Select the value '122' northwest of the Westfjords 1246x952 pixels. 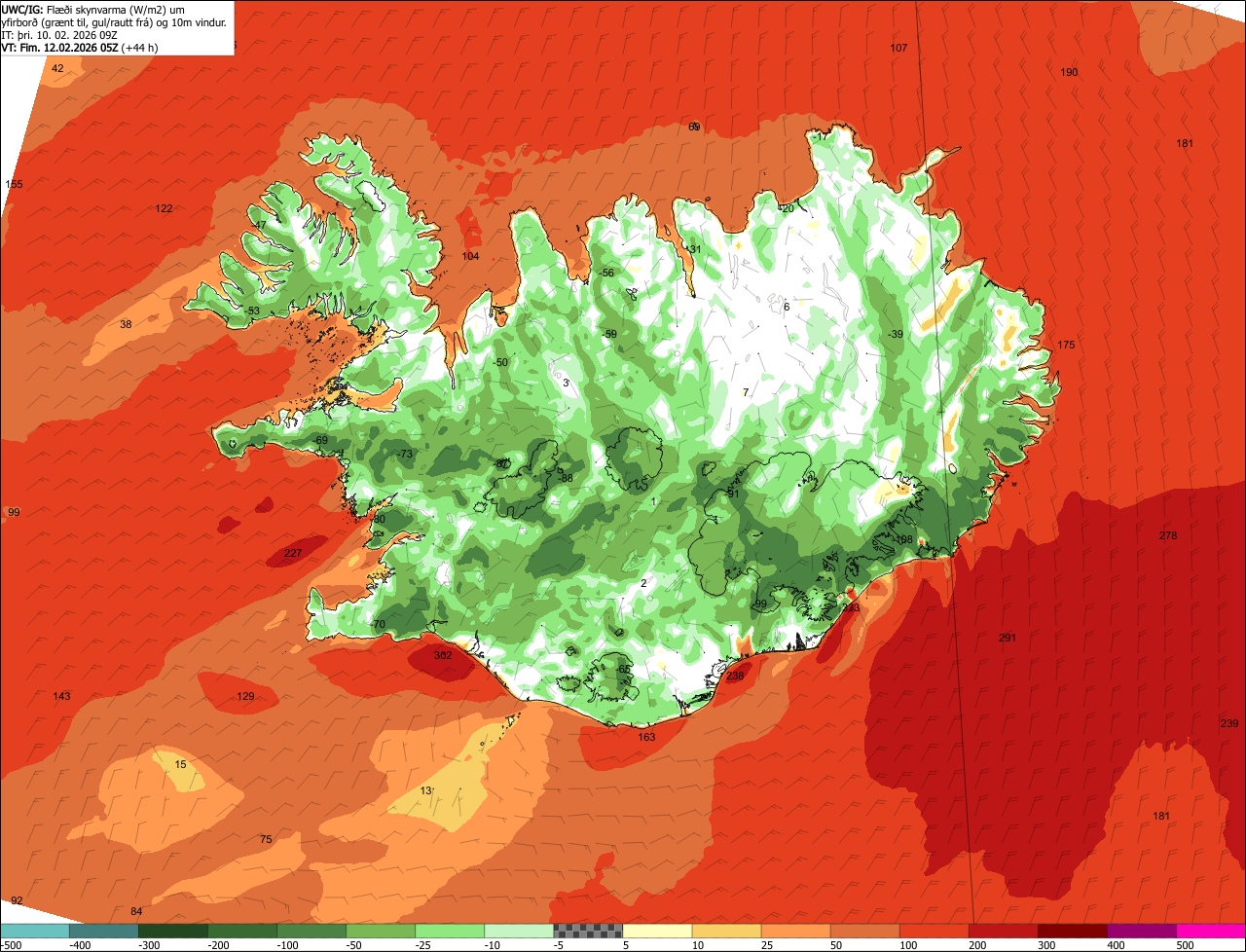[164, 208]
